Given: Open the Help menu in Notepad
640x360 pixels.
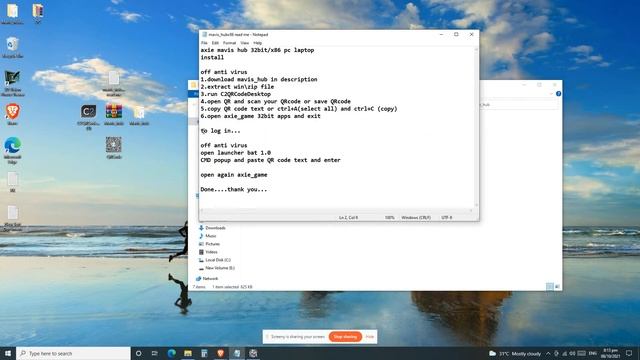Looking at the screenshot, I should 258,43.
